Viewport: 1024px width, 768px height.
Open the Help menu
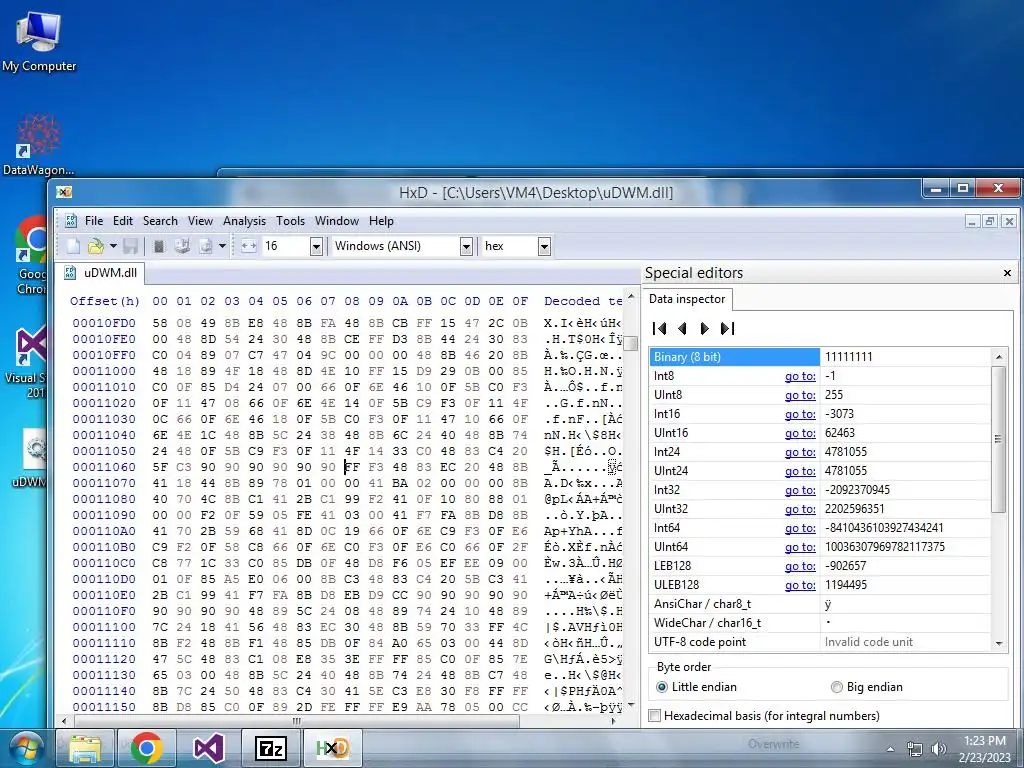(381, 221)
